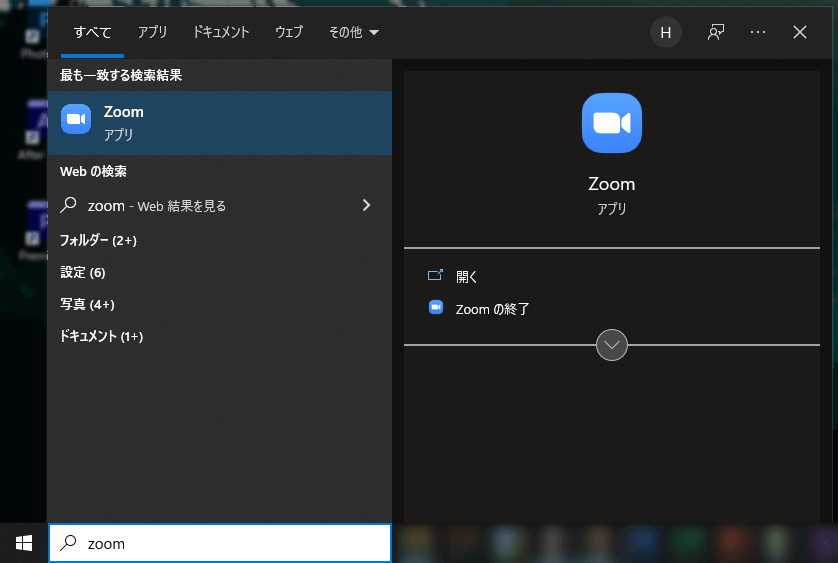This screenshot has width=838, height=563.
Task: Click the Windows Start button
Action: [24, 543]
